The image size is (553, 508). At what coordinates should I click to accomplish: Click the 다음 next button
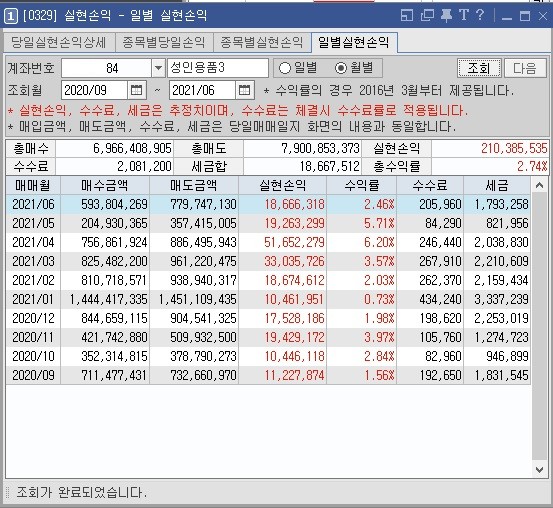click(x=525, y=68)
